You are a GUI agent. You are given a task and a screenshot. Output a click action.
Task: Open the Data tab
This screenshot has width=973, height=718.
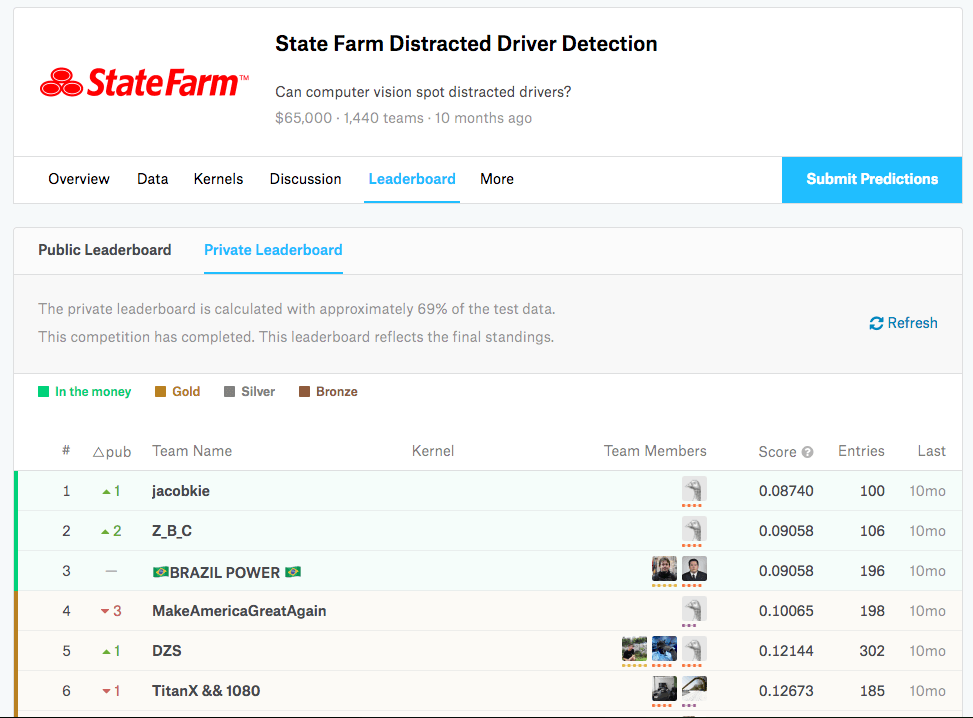click(x=153, y=179)
